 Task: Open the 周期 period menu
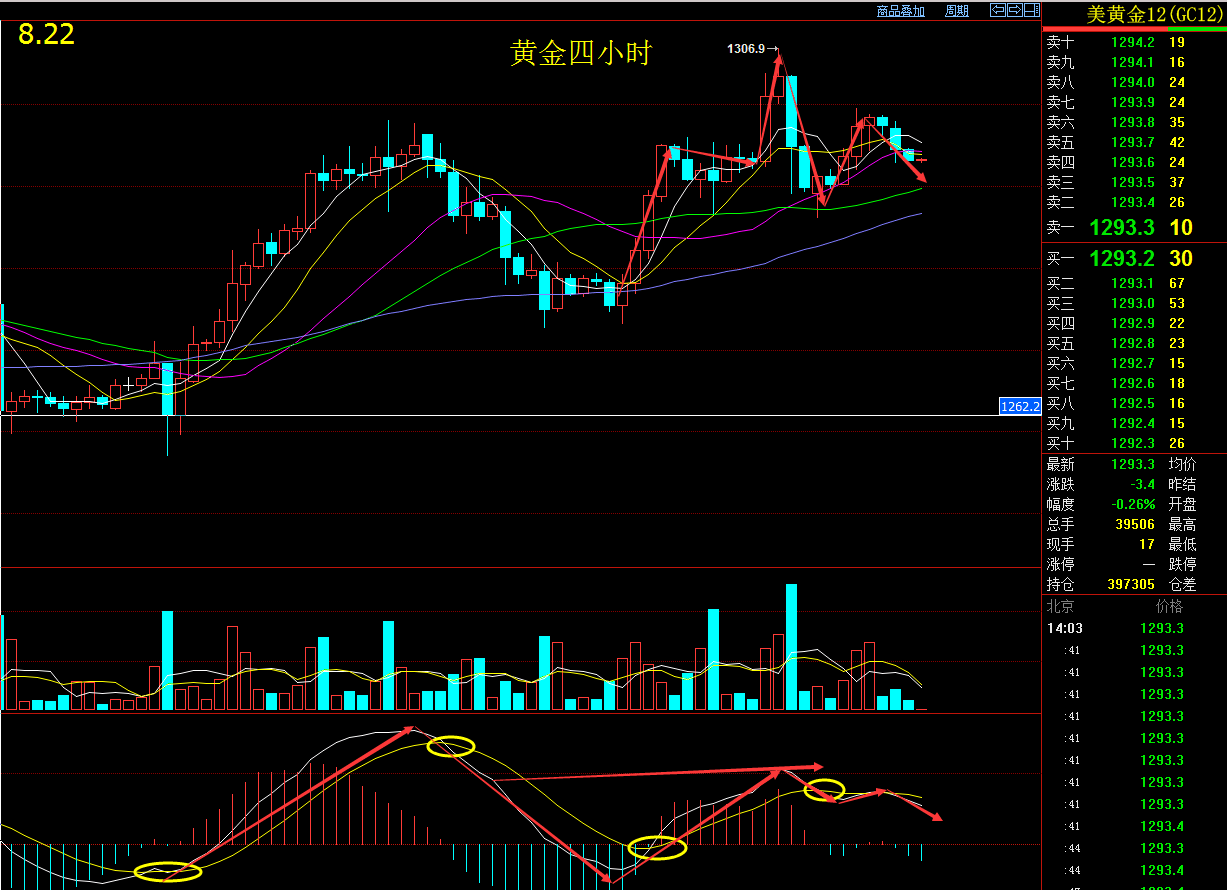[956, 11]
